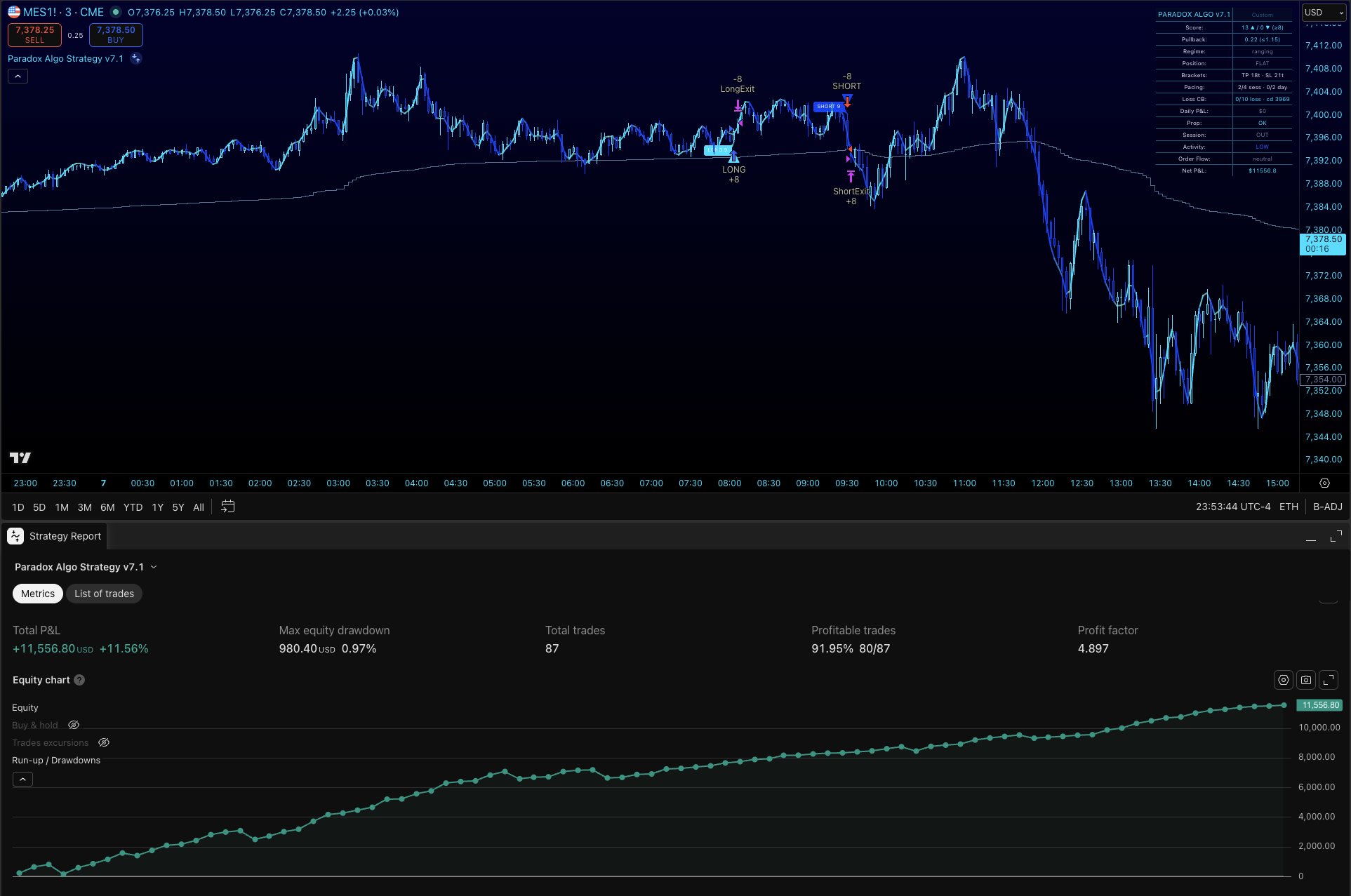
Task: Click the Strategy Report icon
Action: tap(15, 536)
